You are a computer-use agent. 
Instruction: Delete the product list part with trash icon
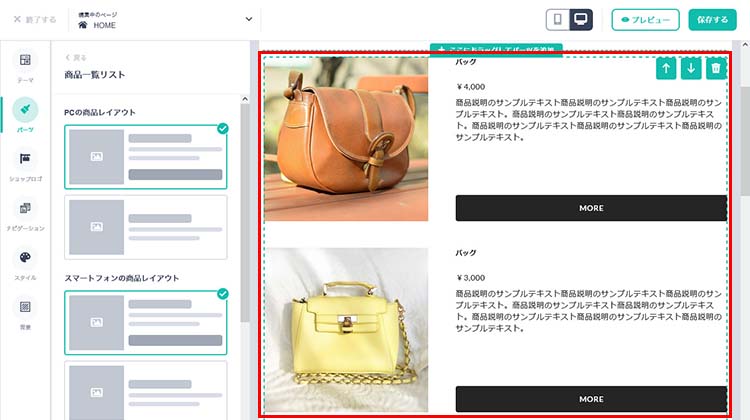coord(716,69)
